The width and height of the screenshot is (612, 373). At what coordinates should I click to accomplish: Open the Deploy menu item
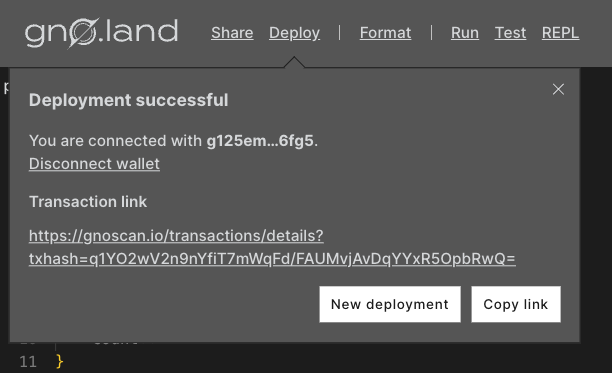coord(294,33)
